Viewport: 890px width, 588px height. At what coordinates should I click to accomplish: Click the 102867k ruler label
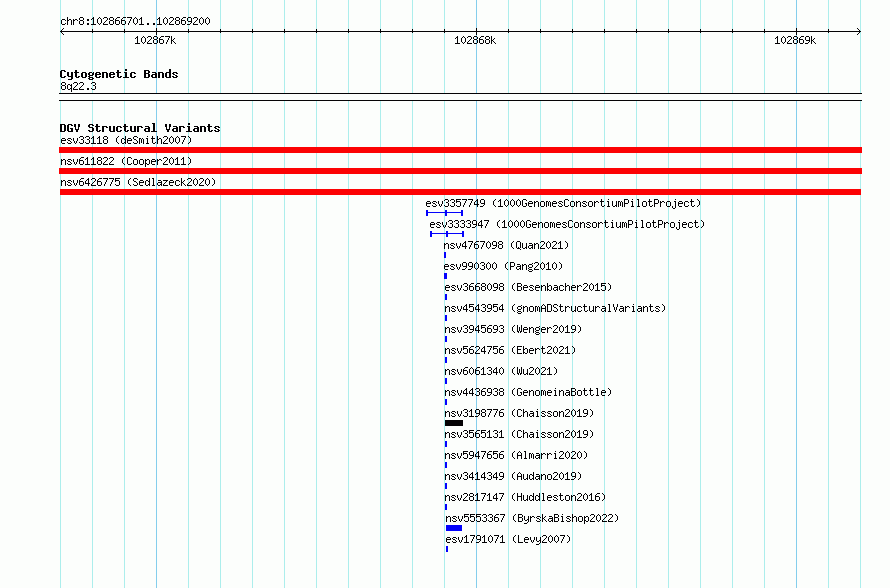click(x=155, y=40)
